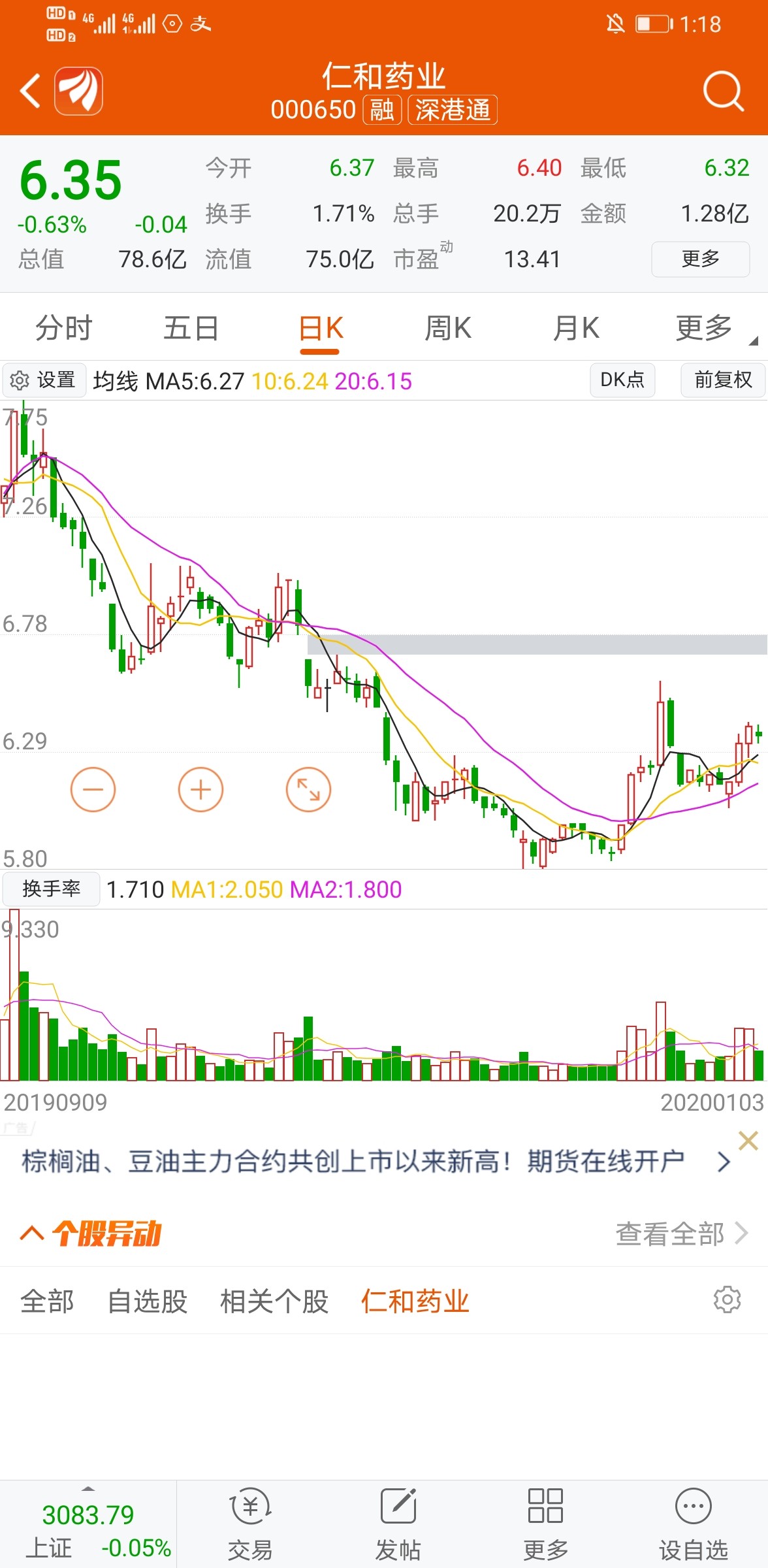This screenshot has width=768, height=1568.
Task: Go back with the left arrow
Action: 31,90
